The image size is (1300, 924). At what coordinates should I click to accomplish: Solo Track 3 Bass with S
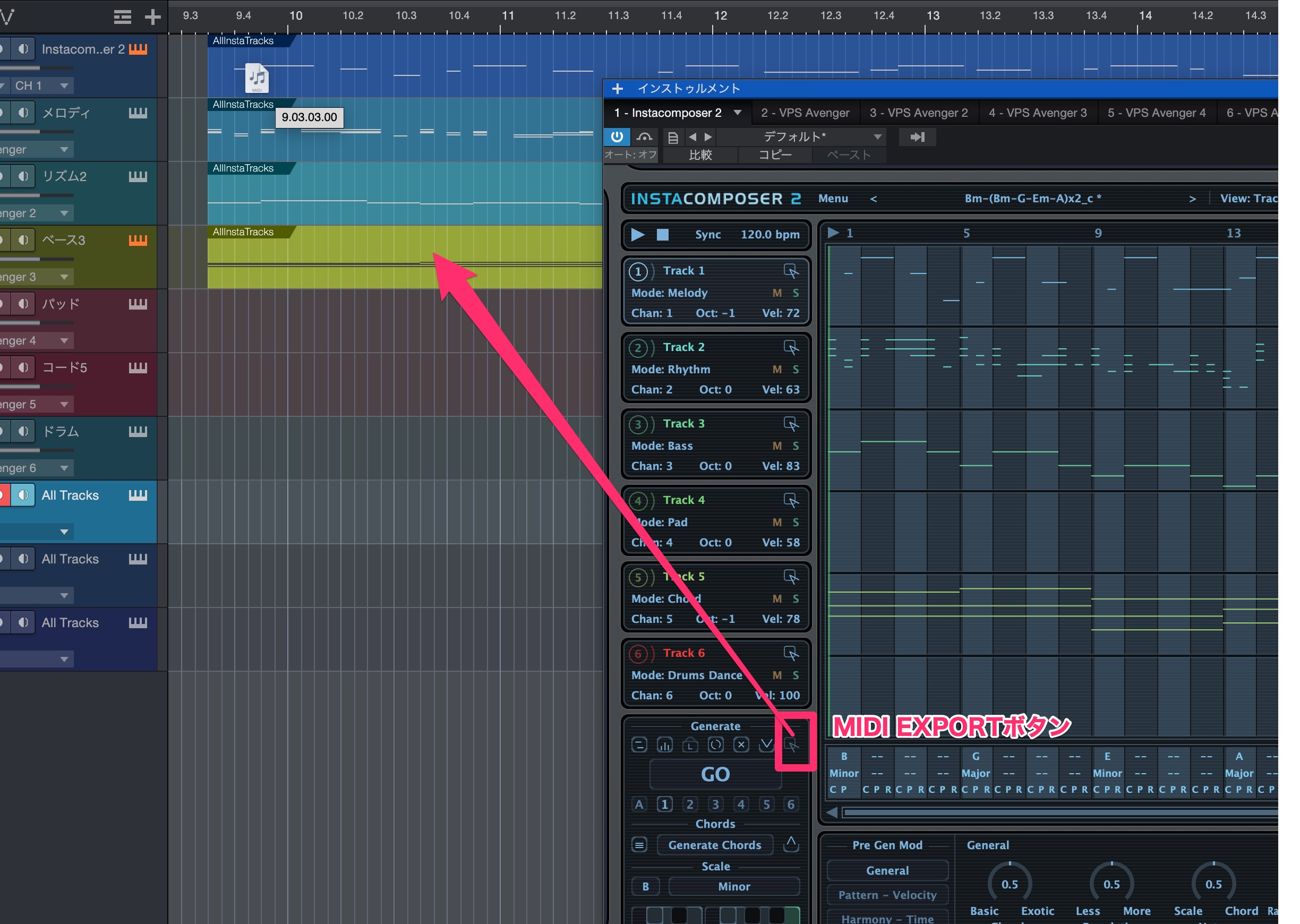(x=796, y=446)
